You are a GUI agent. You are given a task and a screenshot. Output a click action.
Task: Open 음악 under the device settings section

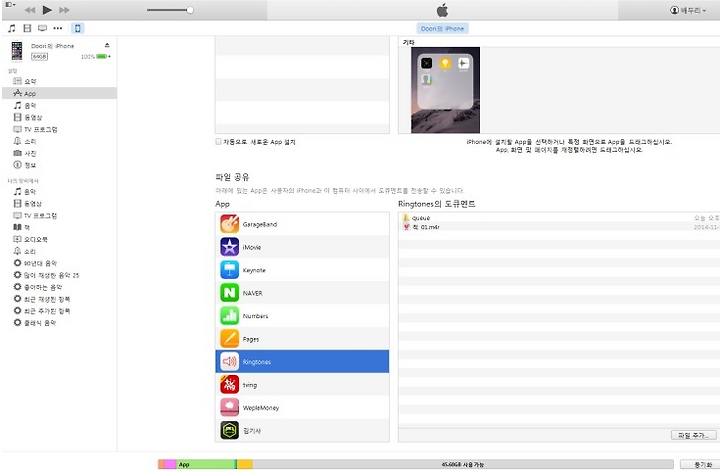[59, 105]
